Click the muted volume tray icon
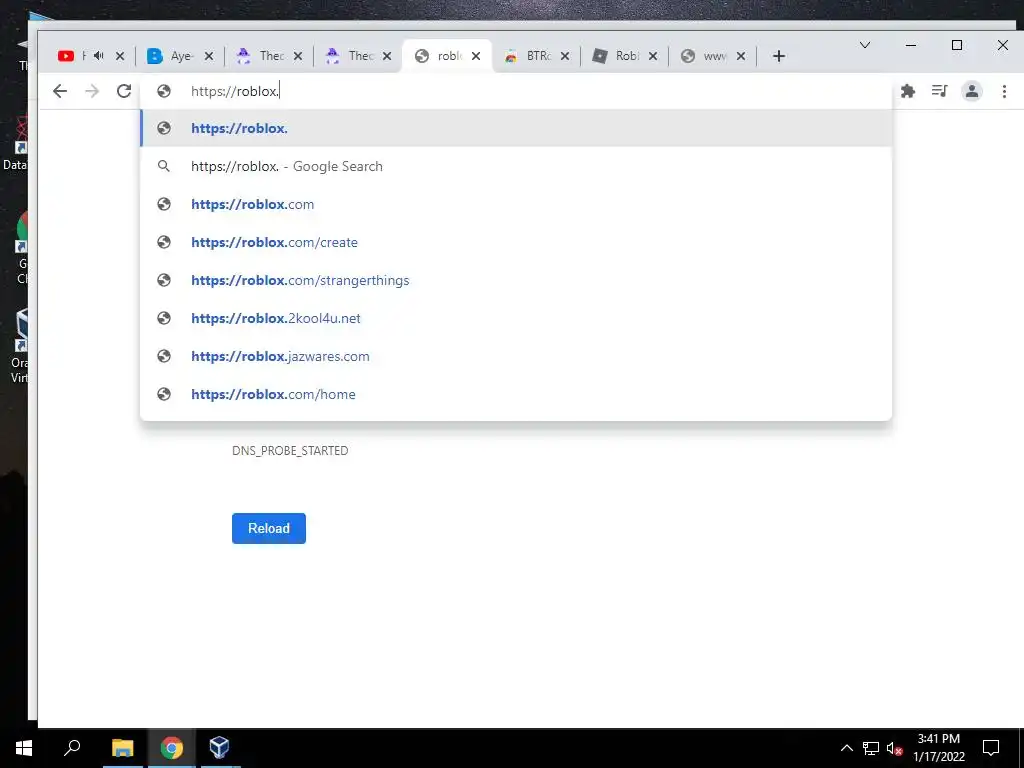The height and width of the screenshot is (768, 1024). (895, 748)
